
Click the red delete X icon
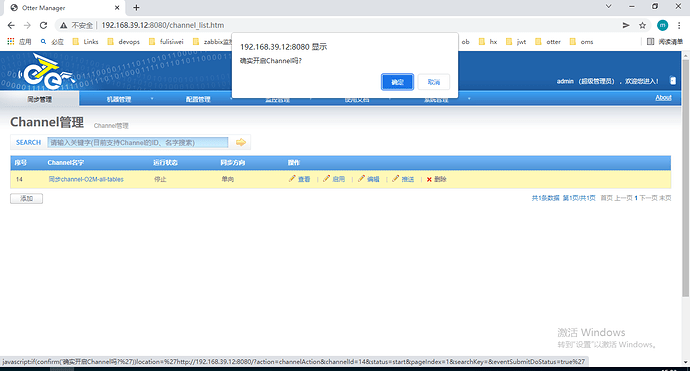(x=429, y=180)
